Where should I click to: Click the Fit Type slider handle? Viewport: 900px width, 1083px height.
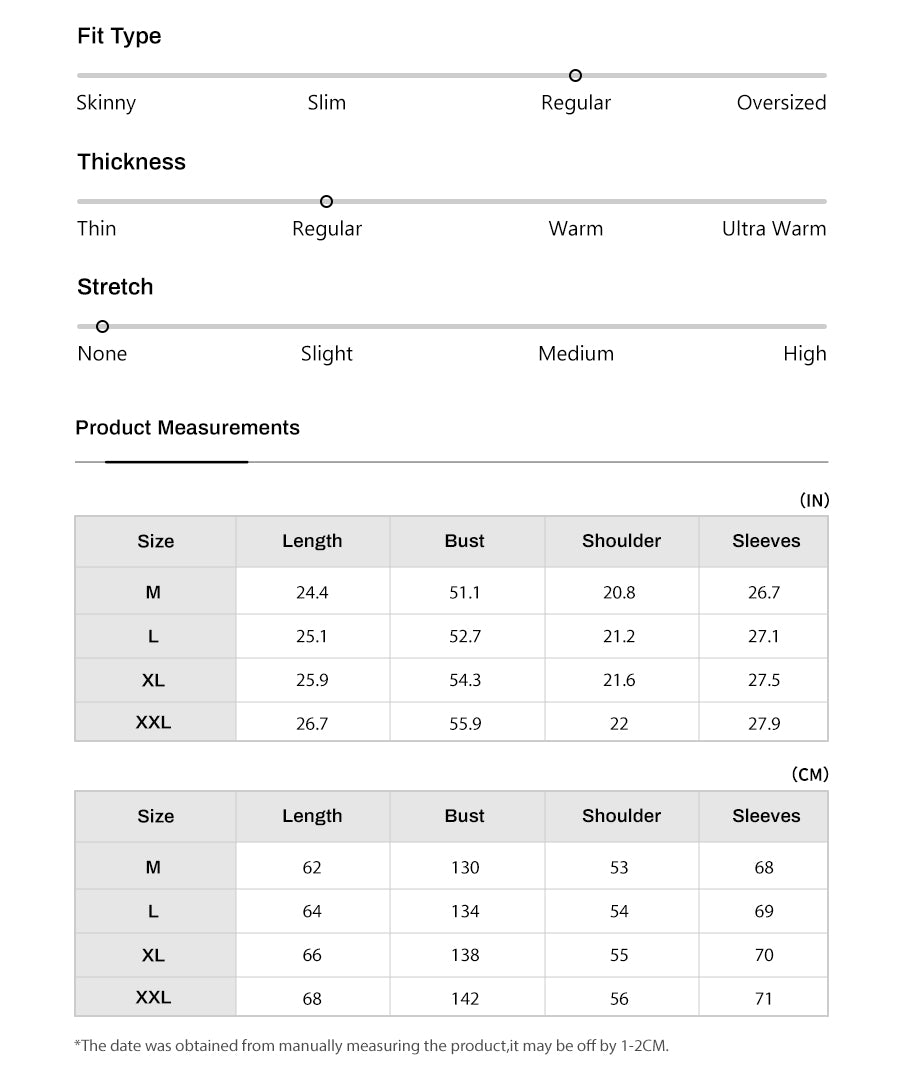pos(575,76)
